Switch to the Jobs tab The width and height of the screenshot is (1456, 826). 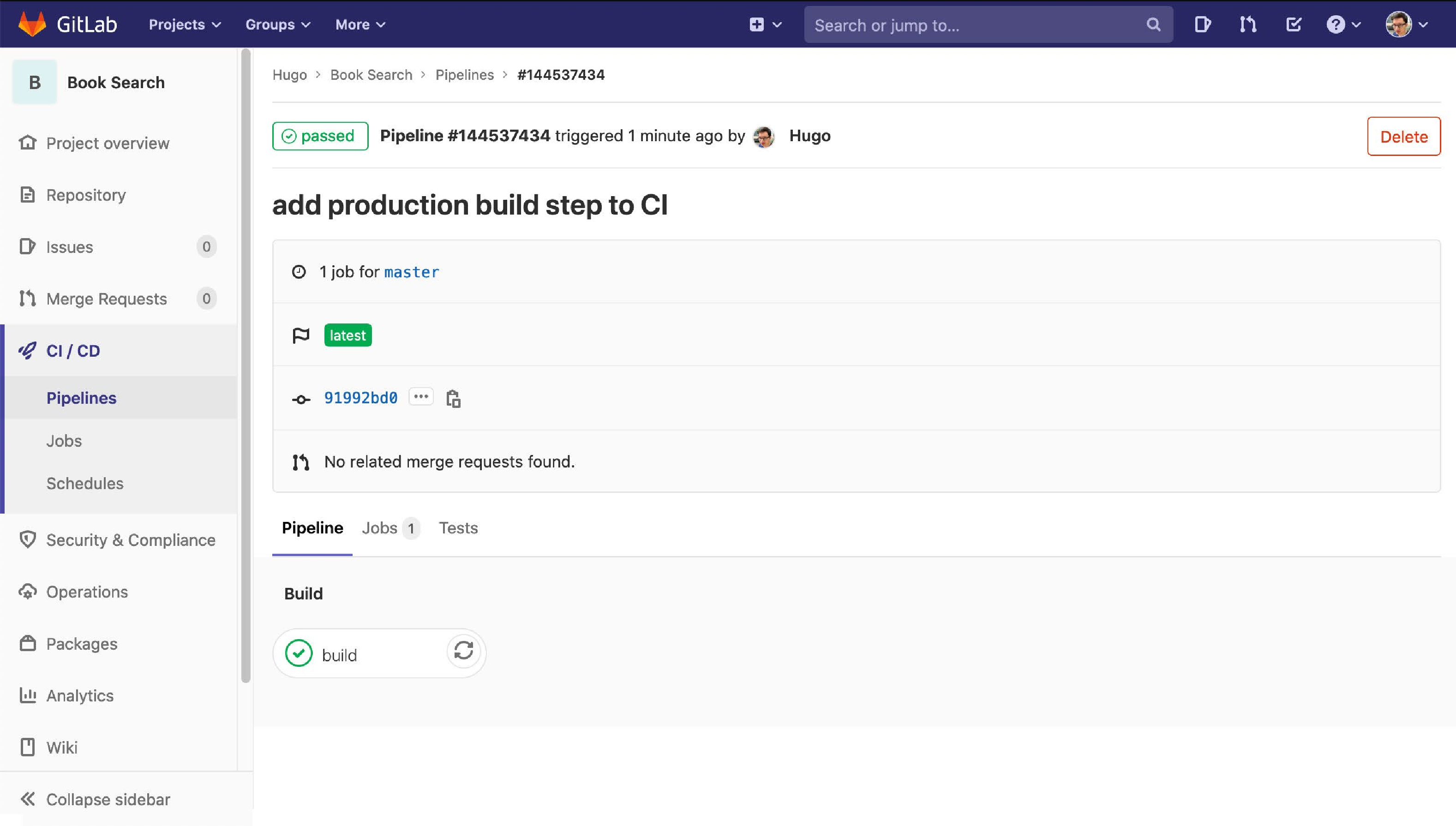point(390,528)
